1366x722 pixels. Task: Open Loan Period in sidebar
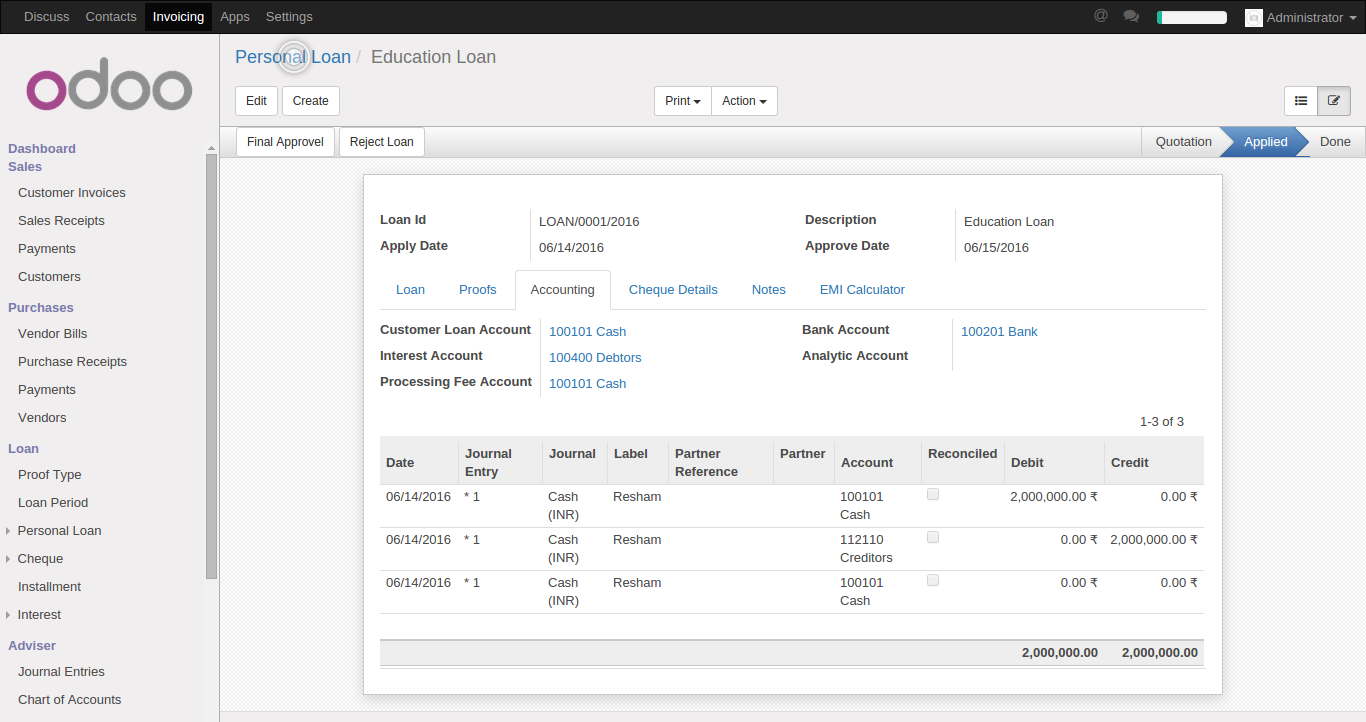pyautogui.click(x=53, y=503)
